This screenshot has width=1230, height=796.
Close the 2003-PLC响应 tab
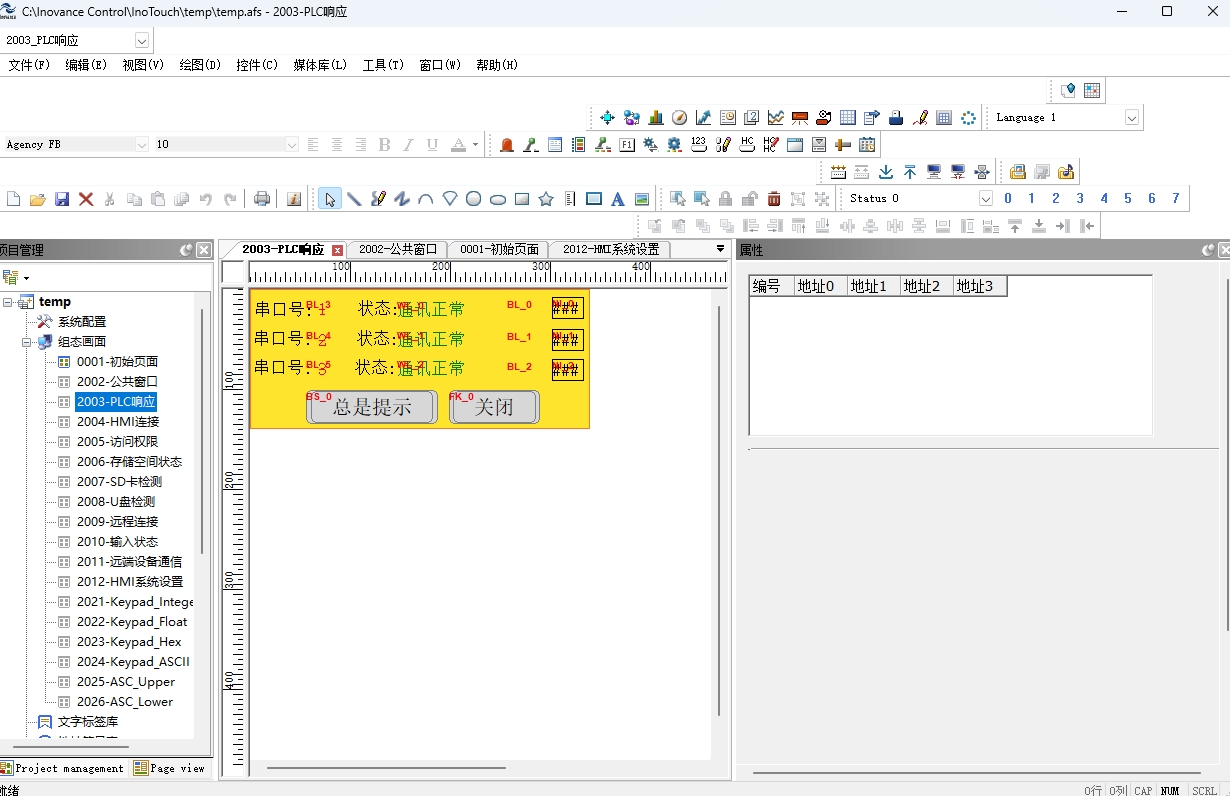click(x=338, y=250)
